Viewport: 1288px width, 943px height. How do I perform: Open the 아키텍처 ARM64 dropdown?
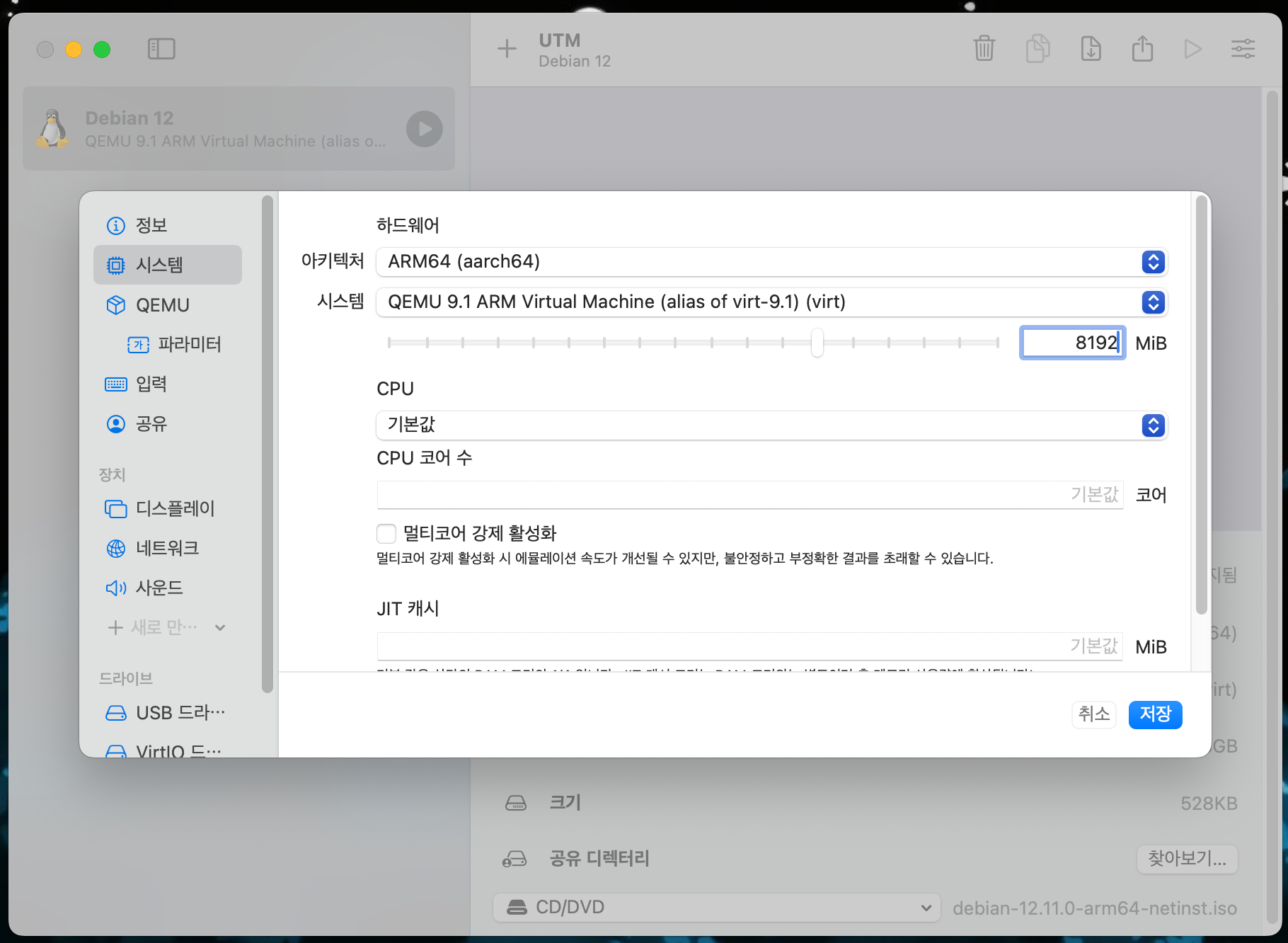[771, 262]
